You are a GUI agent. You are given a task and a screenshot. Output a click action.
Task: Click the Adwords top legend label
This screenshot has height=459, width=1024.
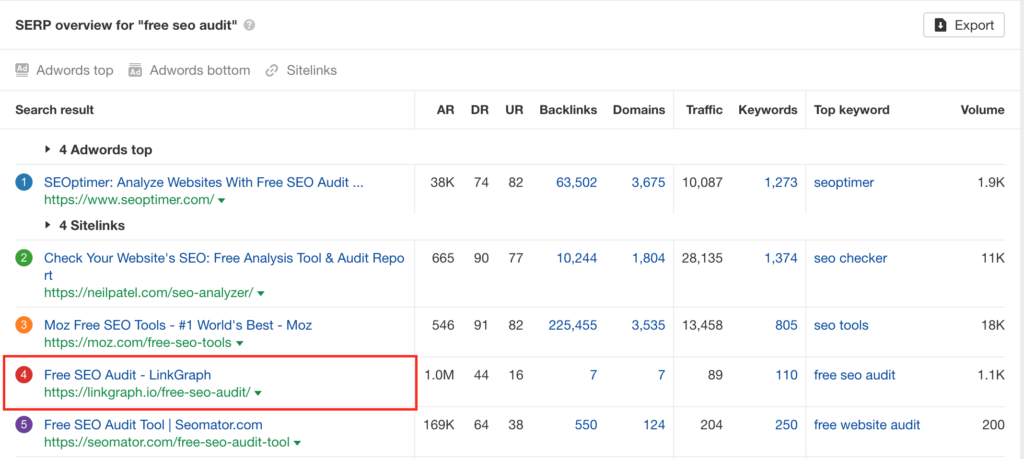74,70
